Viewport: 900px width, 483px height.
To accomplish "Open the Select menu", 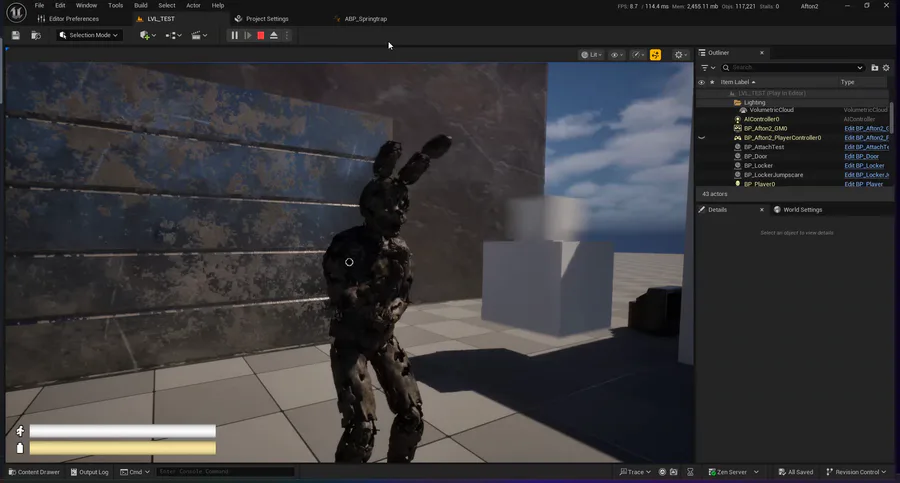I will (x=166, y=5).
